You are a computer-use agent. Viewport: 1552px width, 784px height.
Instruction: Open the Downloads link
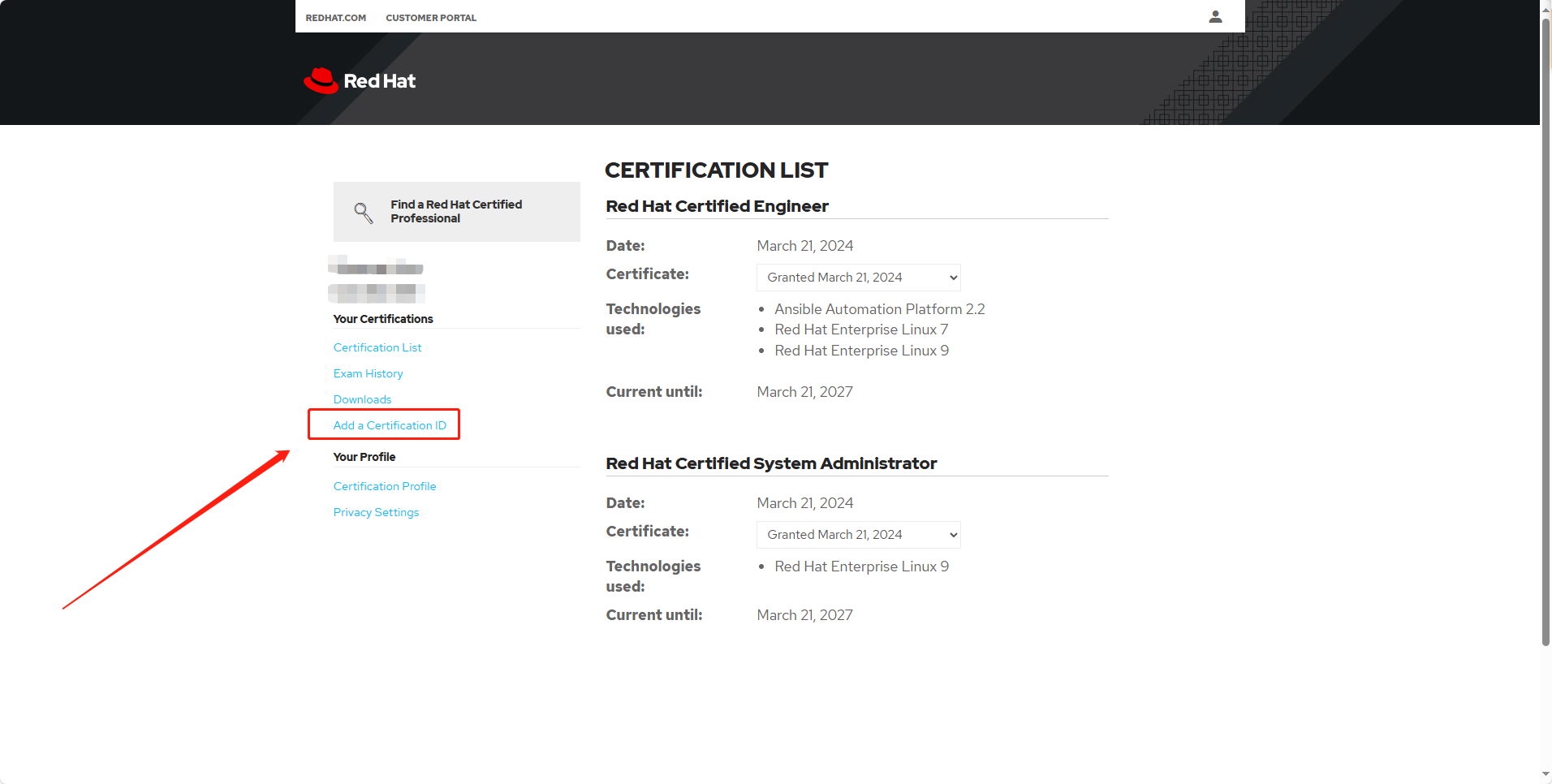point(362,399)
